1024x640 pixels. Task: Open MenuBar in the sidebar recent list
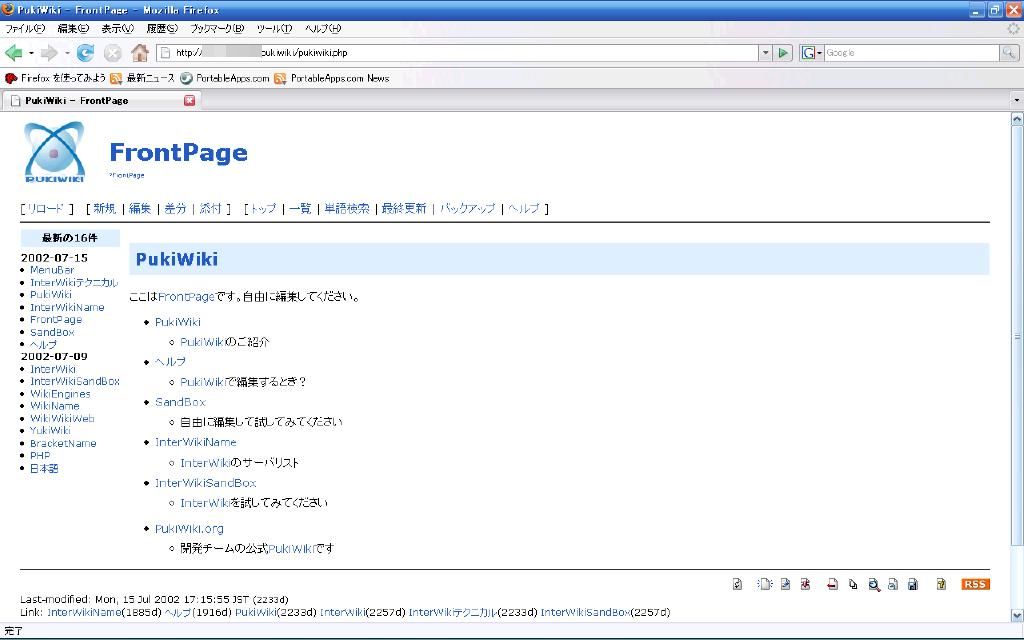pyautogui.click(x=52, y=270)
